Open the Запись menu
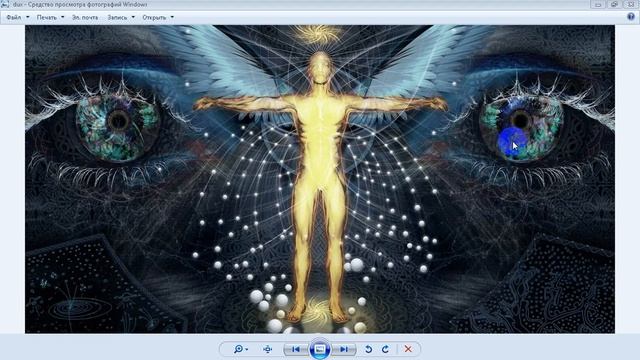Screen dimensions: 640x360 (117, 18)
